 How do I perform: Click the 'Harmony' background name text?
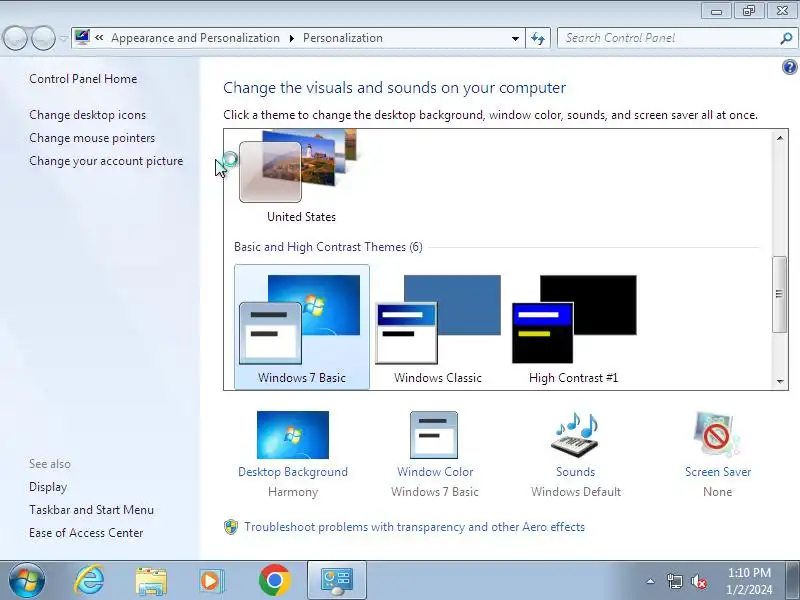click(x=293, y=492)
